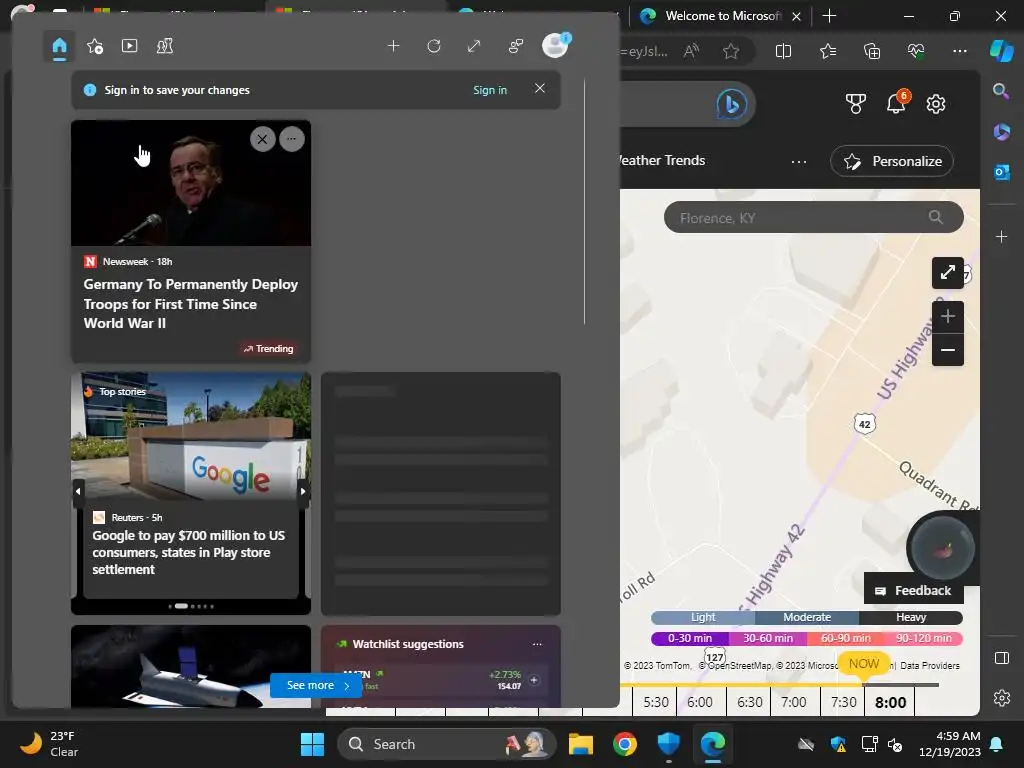Open the Watch video icon in widgets panel

pyautogui.click(x=129, y=46)
